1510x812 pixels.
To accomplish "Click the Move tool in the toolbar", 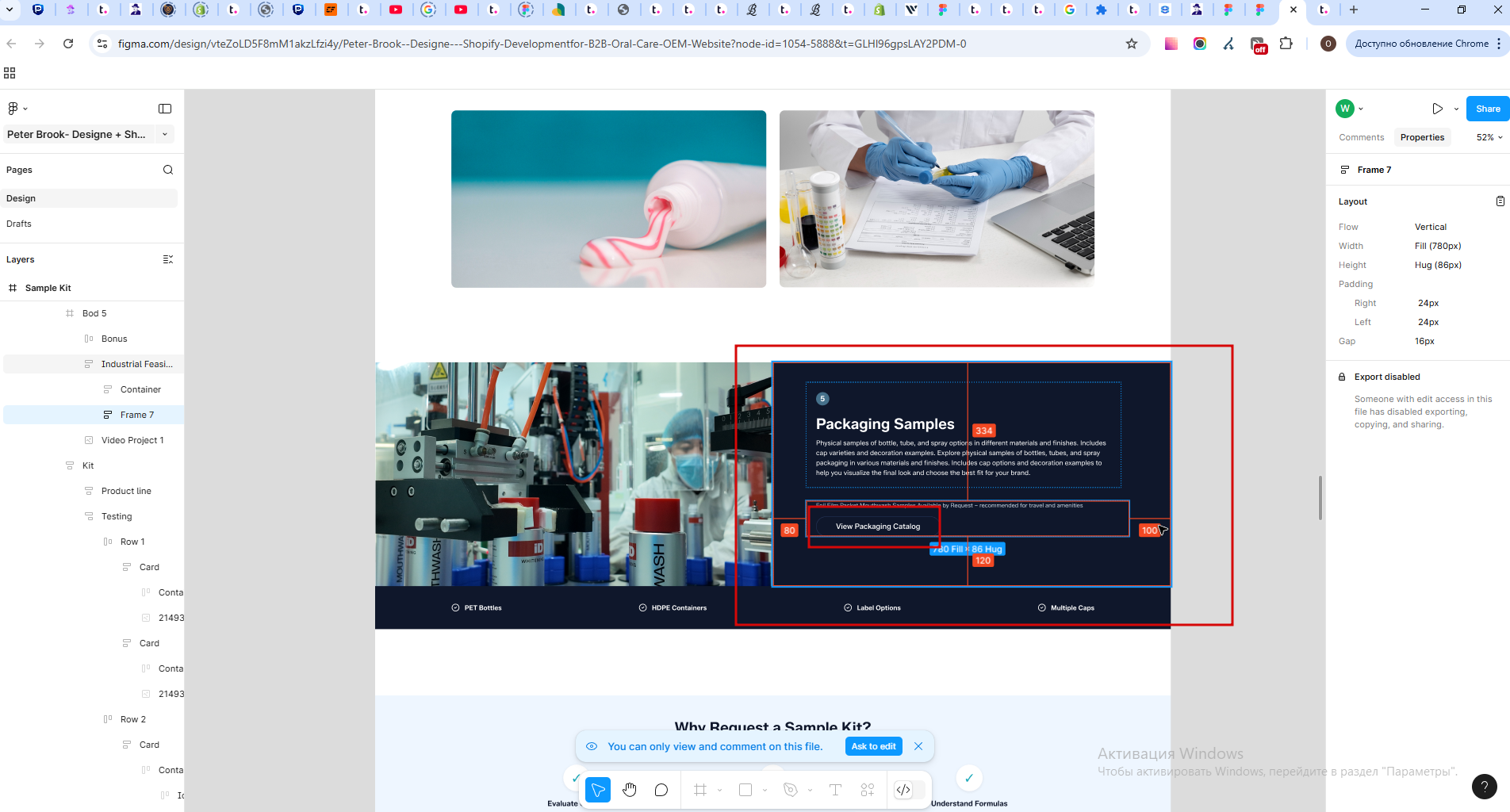I will tap(598, 790).
